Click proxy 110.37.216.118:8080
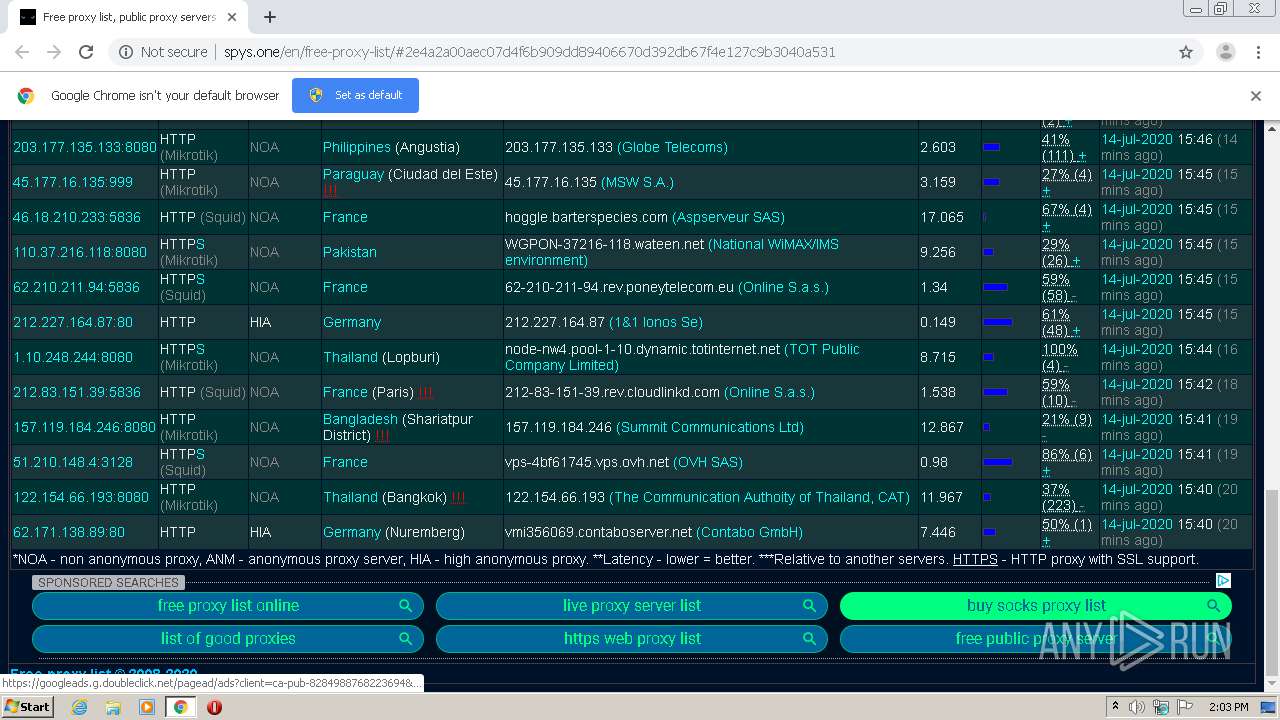 [x=80, y=252]
